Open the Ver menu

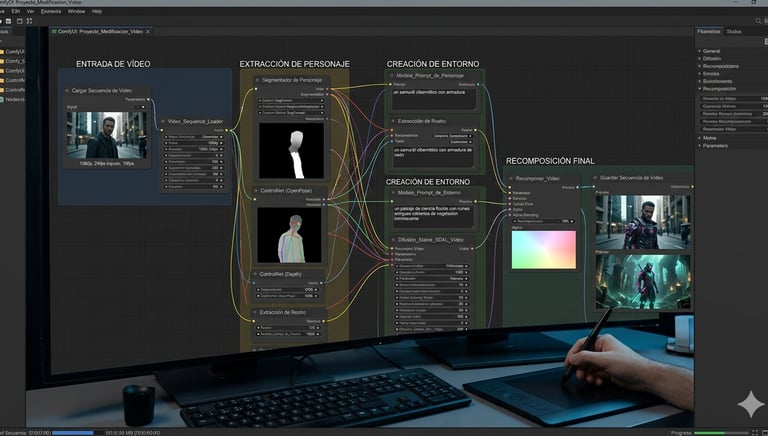(x=30, y=11)
